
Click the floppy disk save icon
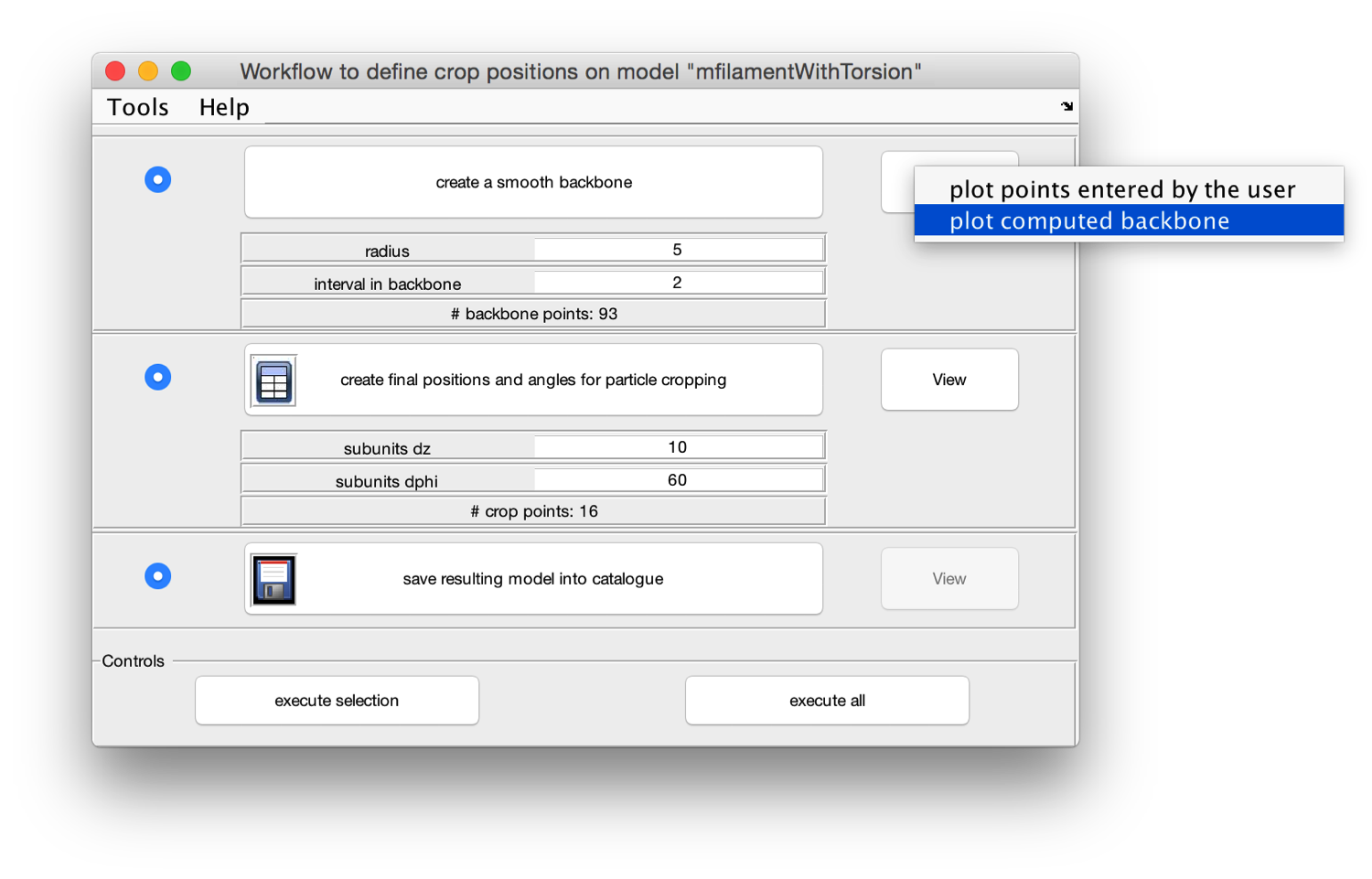pos(273,579)
